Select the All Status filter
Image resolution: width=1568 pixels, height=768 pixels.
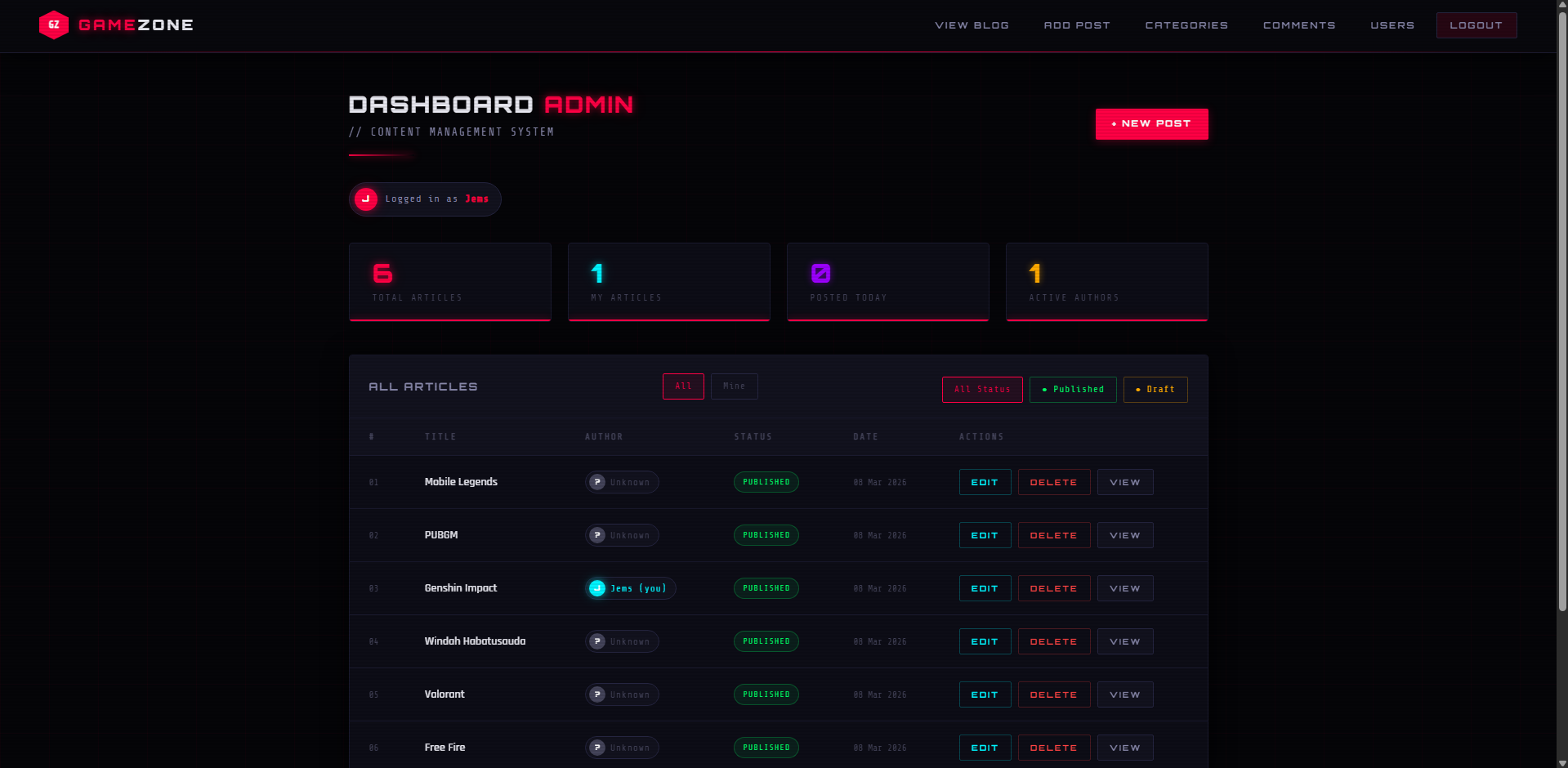(982, 390)
